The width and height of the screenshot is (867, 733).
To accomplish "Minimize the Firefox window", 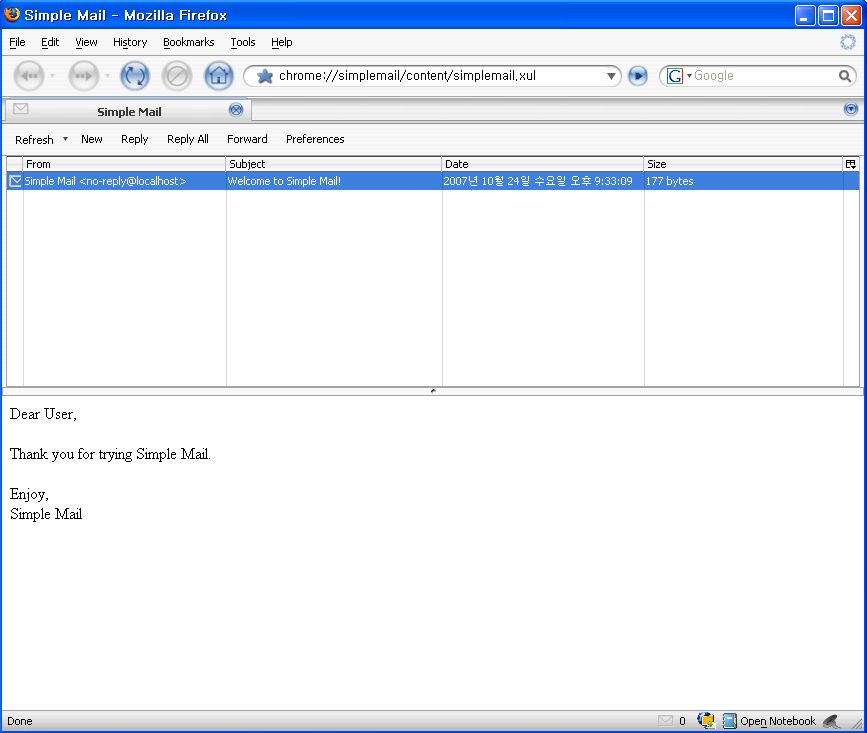I will (x=805, y=15).
